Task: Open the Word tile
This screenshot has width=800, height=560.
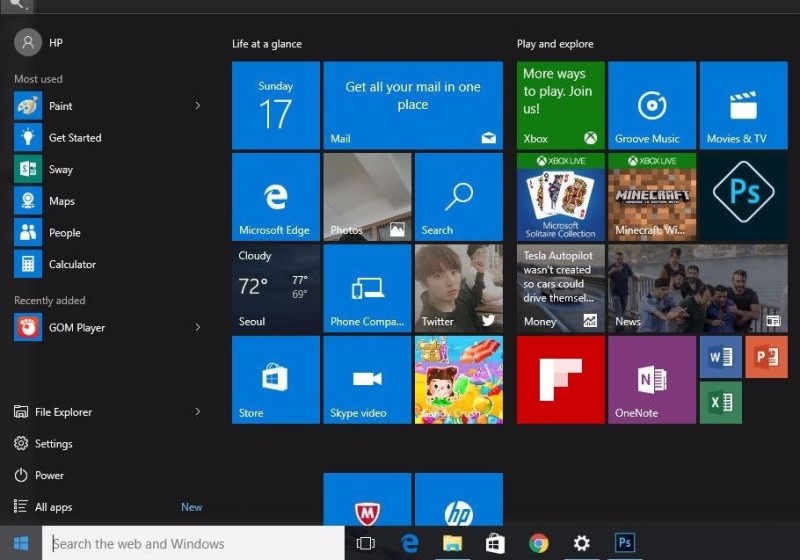Action: pyautogui.click(x=720, y=357)
